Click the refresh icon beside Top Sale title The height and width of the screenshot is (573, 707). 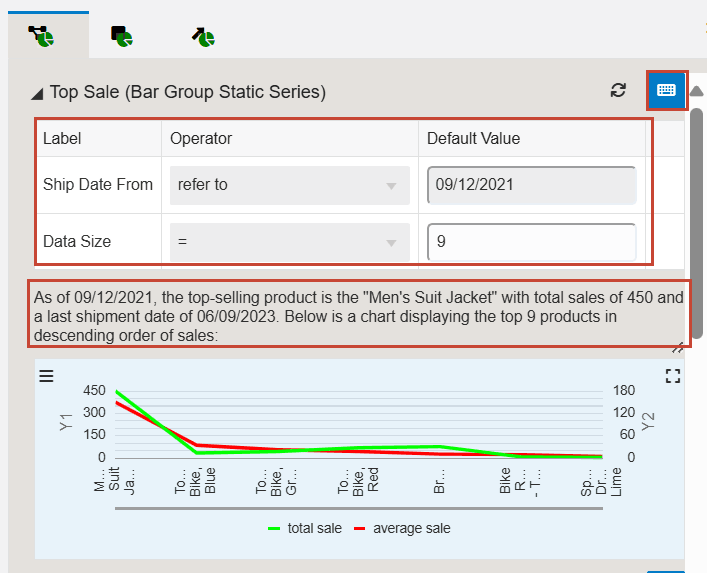tap(619, 90)
